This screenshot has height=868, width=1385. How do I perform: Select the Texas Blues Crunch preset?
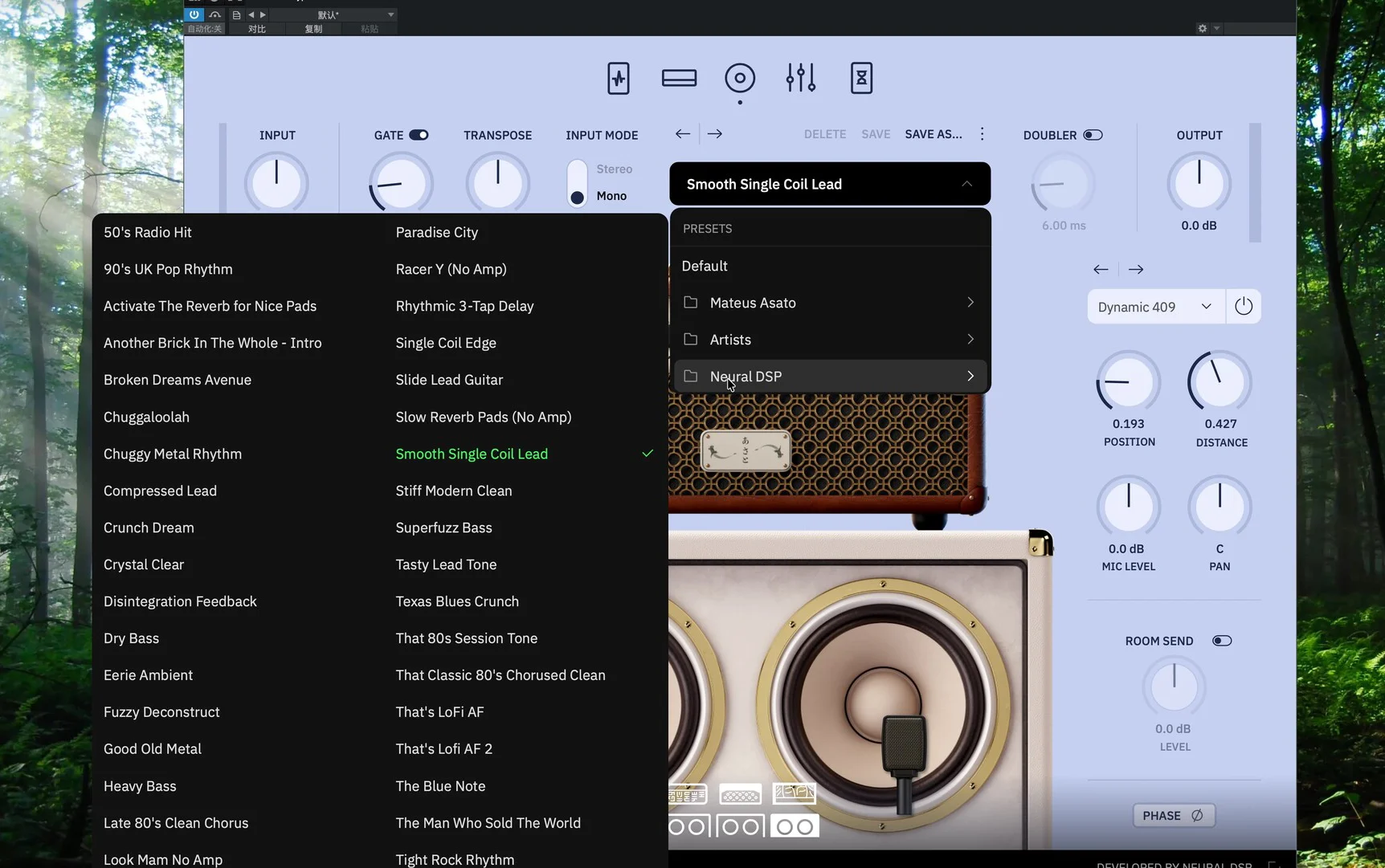[x=457, y=601]
